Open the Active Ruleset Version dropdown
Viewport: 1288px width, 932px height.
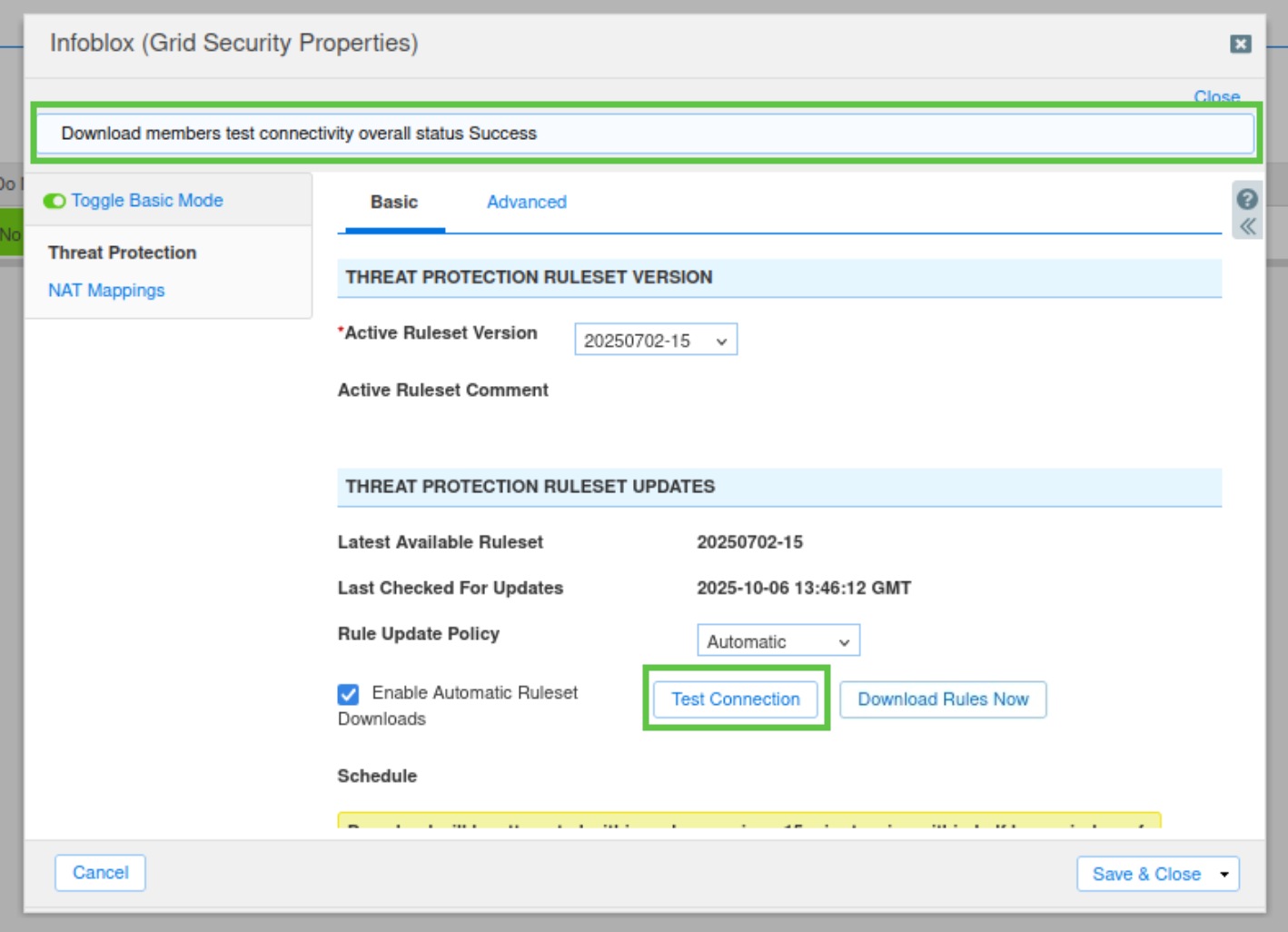click(x=655, y=341)
